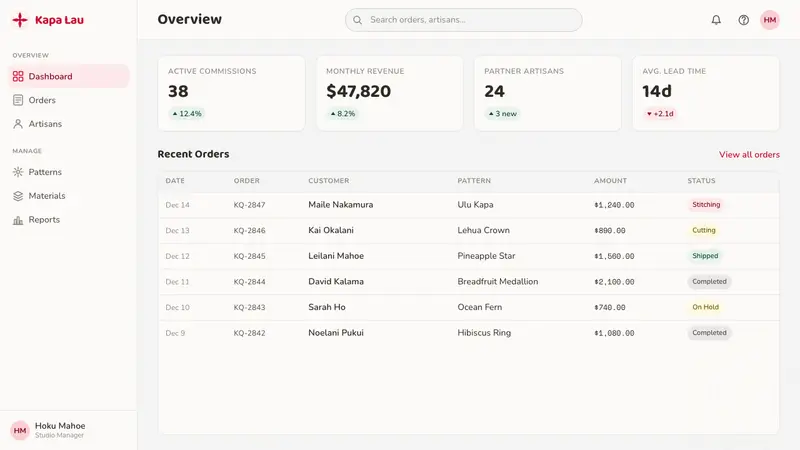Click the Hibiscus Ring pattern
The height and width of the screenshot is (450, 800).
(484, 332)
